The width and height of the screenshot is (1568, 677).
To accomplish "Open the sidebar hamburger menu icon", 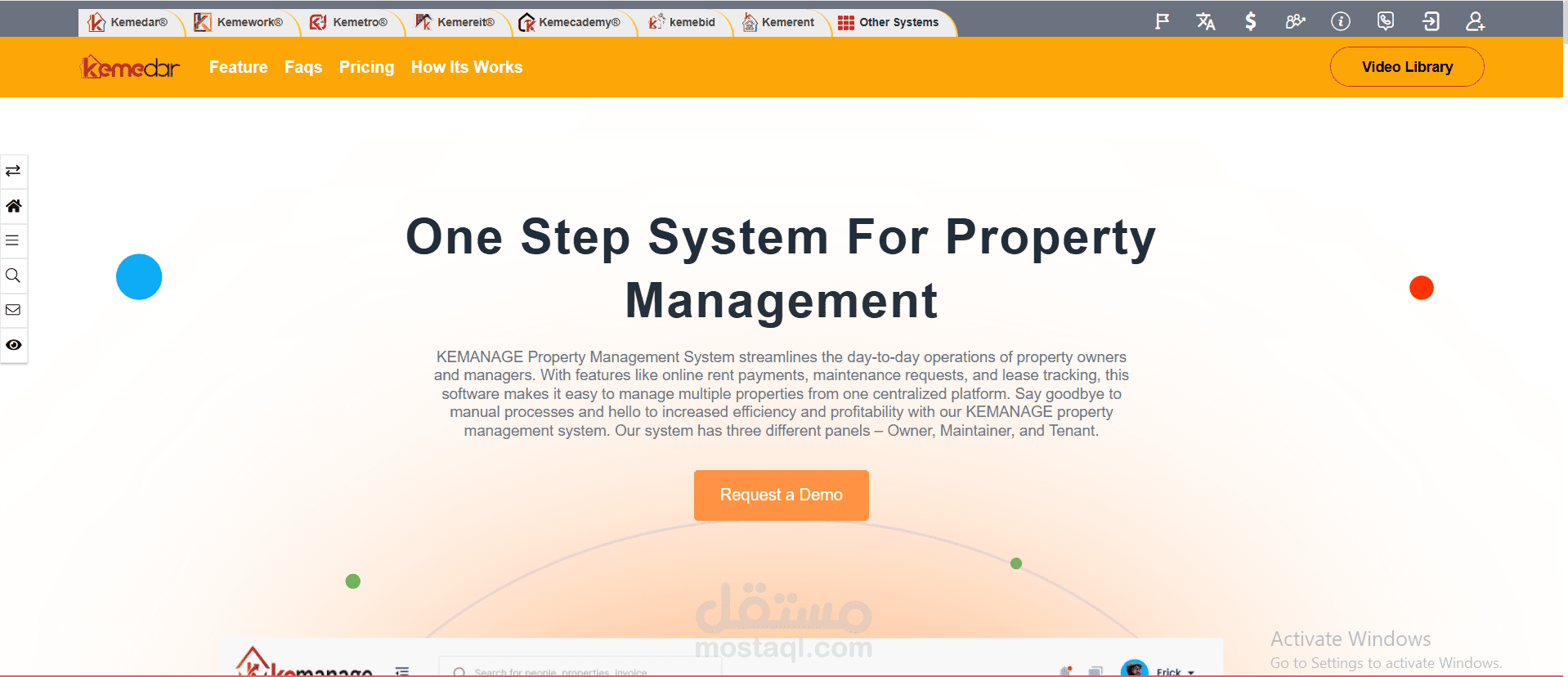I will (x=13, y=240).
